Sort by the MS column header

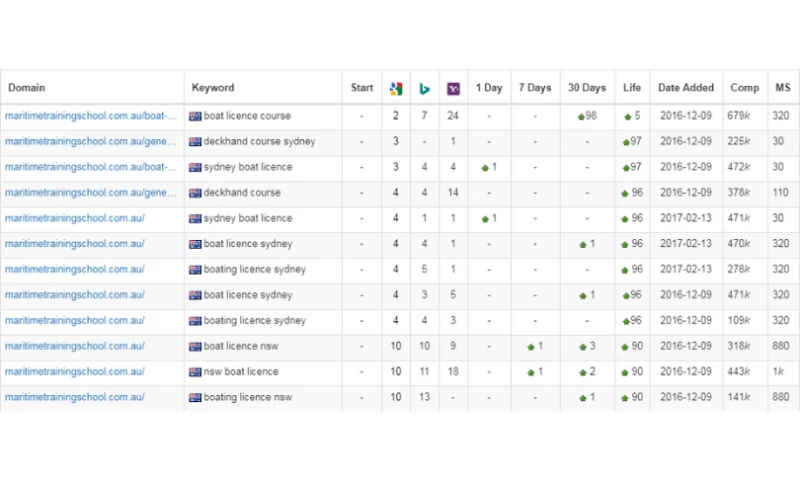coord(781,88)
